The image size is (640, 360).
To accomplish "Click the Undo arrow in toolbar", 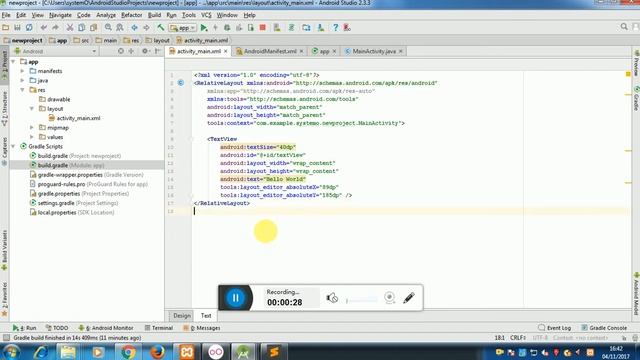I will point(44,27).
